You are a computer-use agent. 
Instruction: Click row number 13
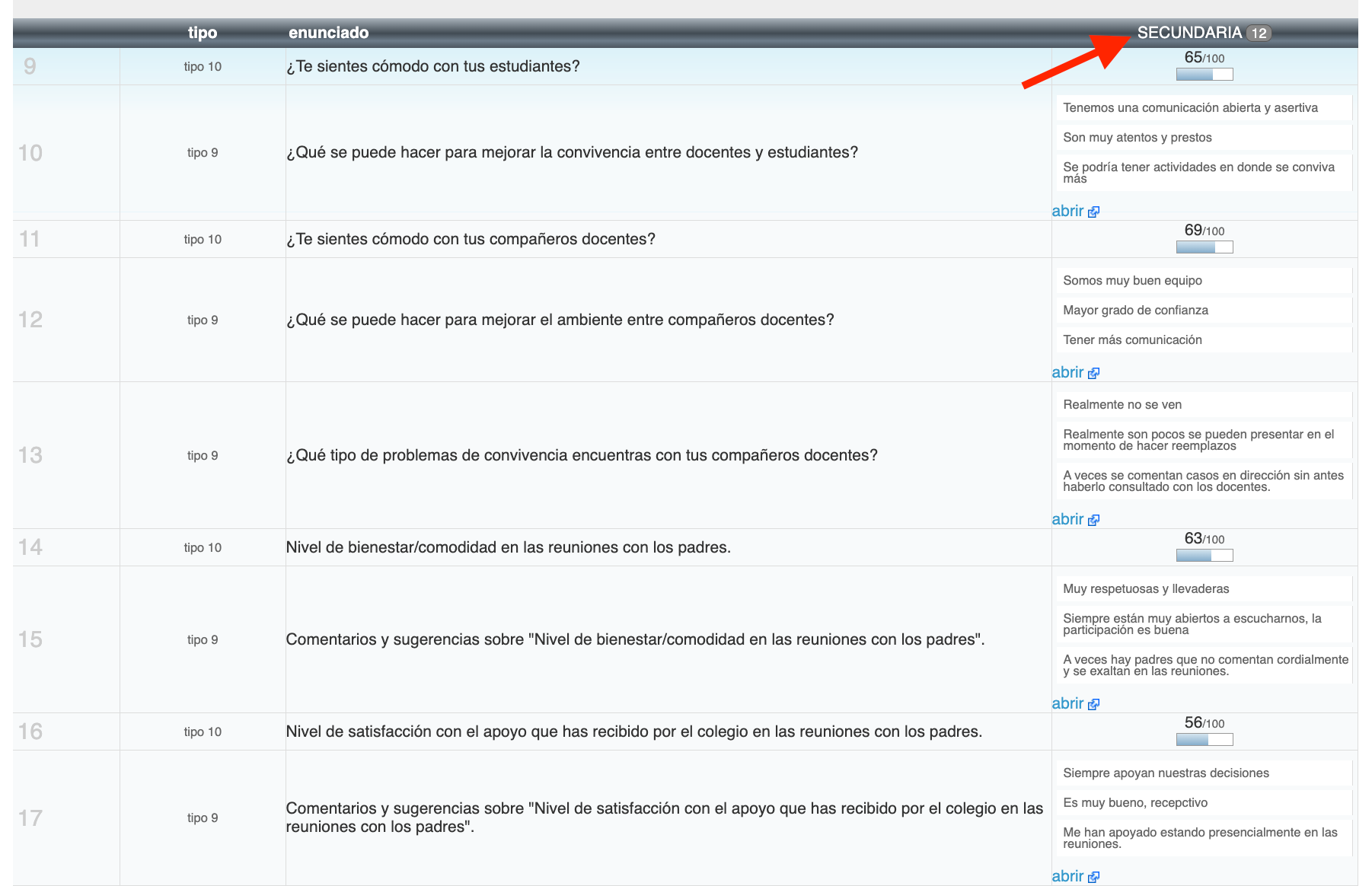(x=30, y=455)
